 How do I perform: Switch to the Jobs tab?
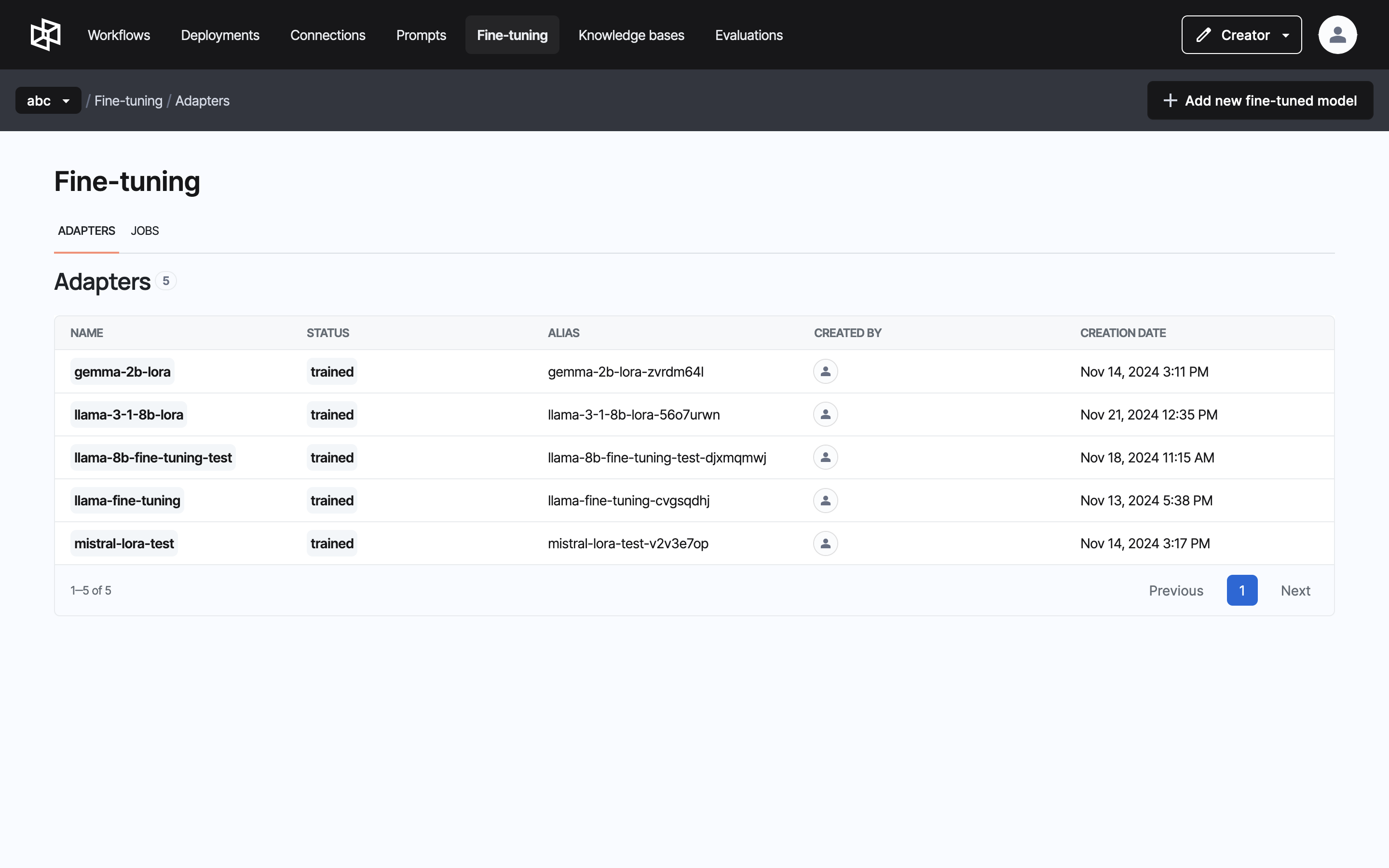145,231
